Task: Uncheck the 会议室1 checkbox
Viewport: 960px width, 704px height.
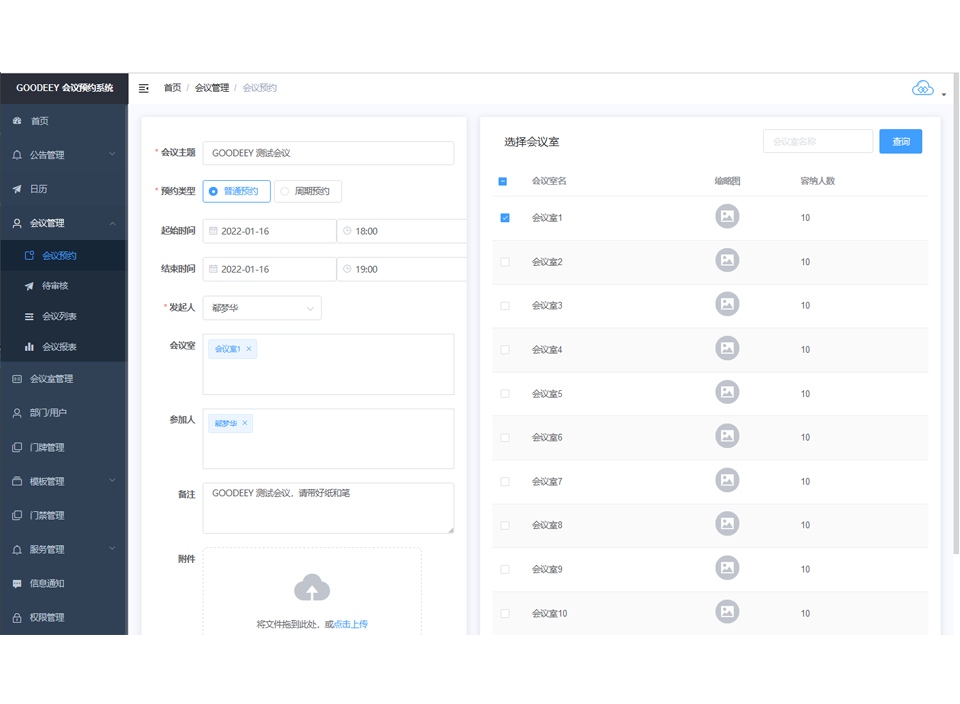Action: click(505, 218)
